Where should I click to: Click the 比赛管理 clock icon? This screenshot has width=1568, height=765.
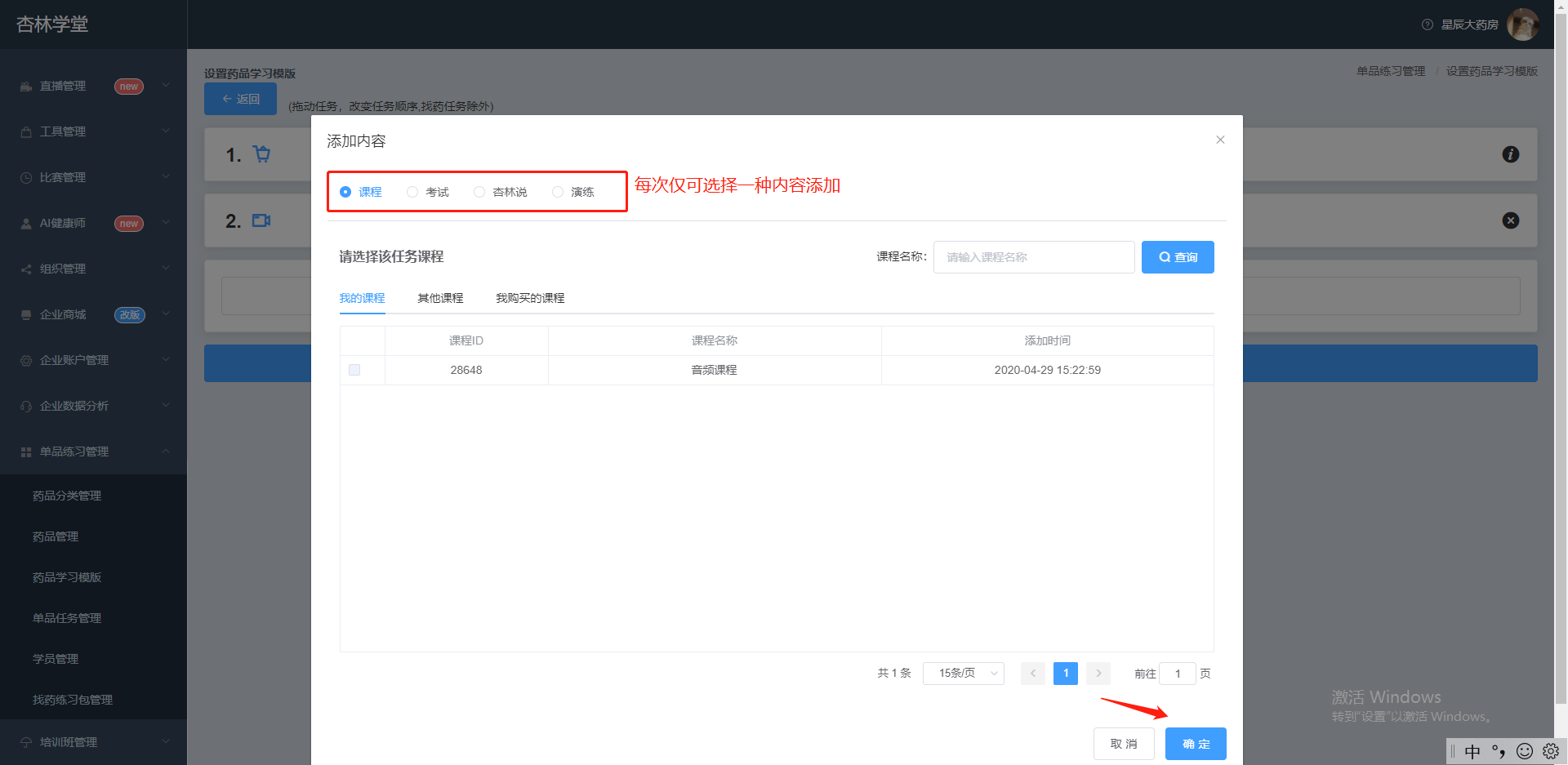[26, 178]
